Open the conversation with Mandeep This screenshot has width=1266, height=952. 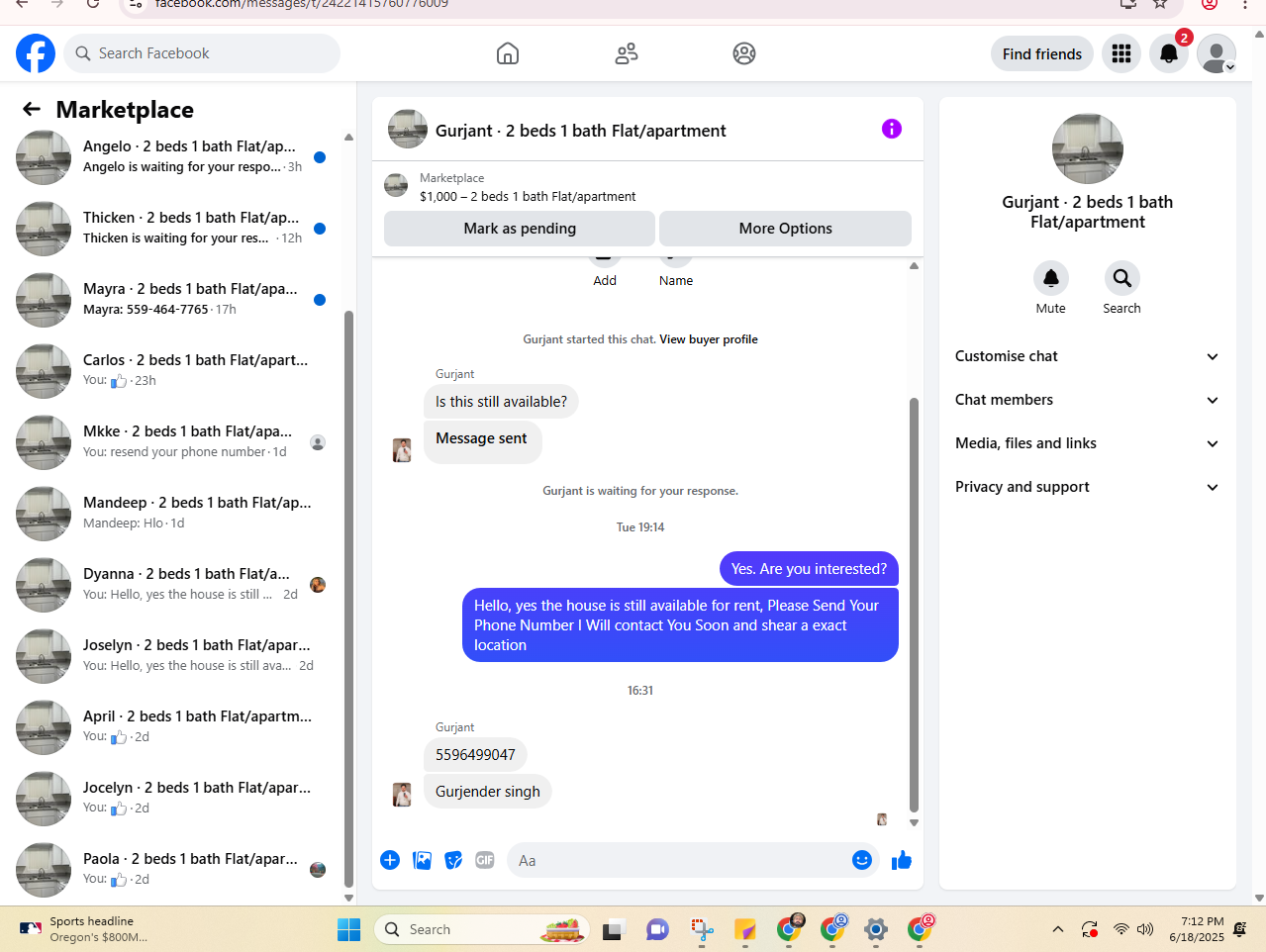tap(171, 514)
